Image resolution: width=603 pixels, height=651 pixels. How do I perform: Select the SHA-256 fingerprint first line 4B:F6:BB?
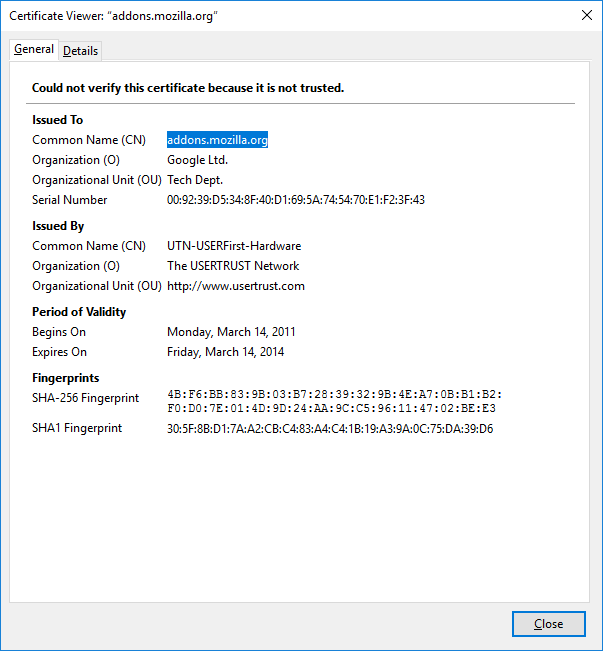[335, 394]
